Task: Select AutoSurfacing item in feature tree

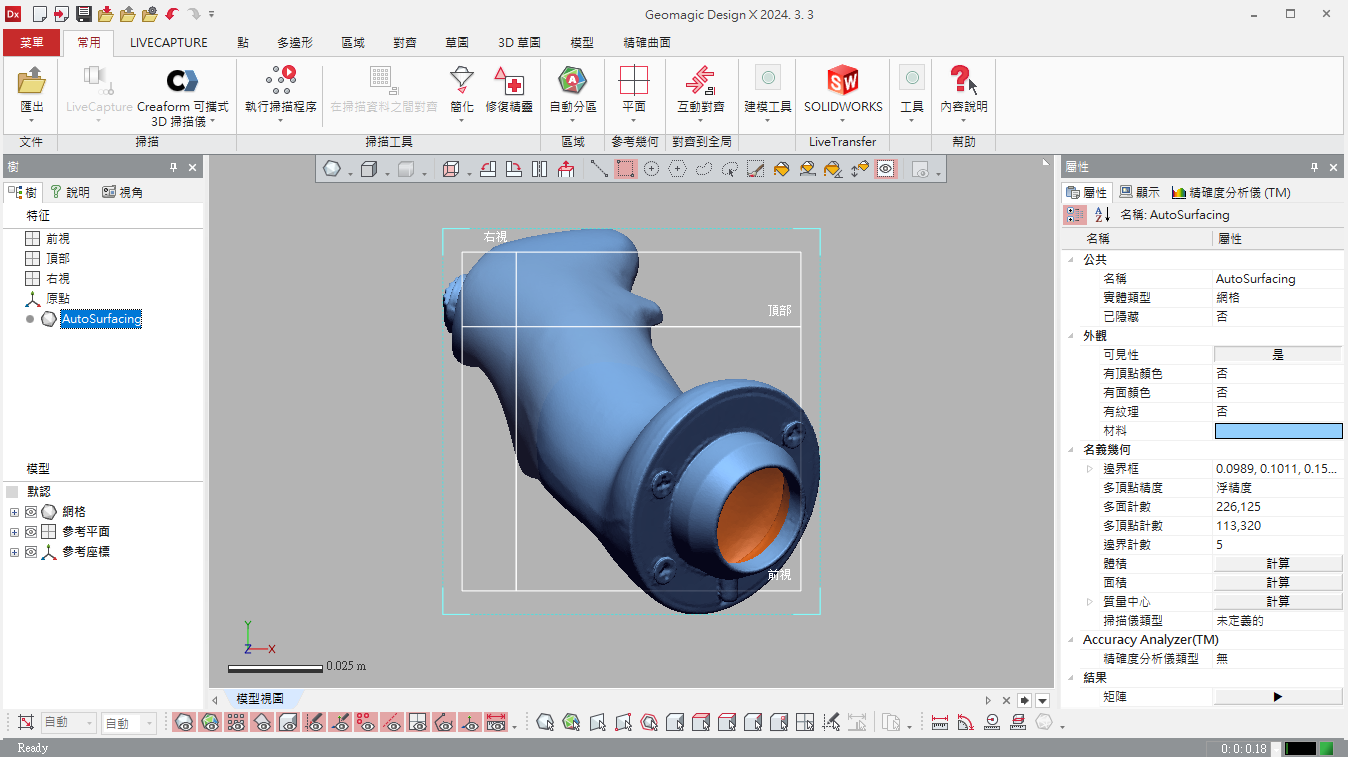Action: (x=101, y=319)
